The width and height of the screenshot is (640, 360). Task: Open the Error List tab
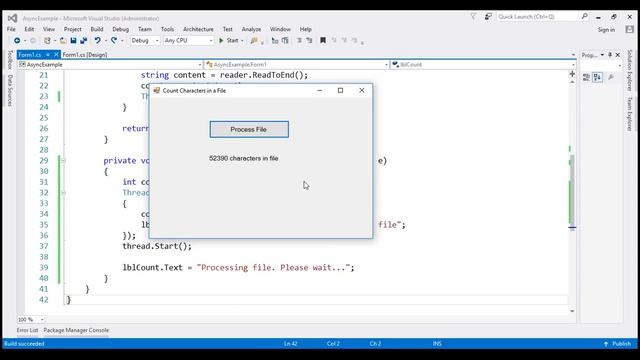click(27, 330)
